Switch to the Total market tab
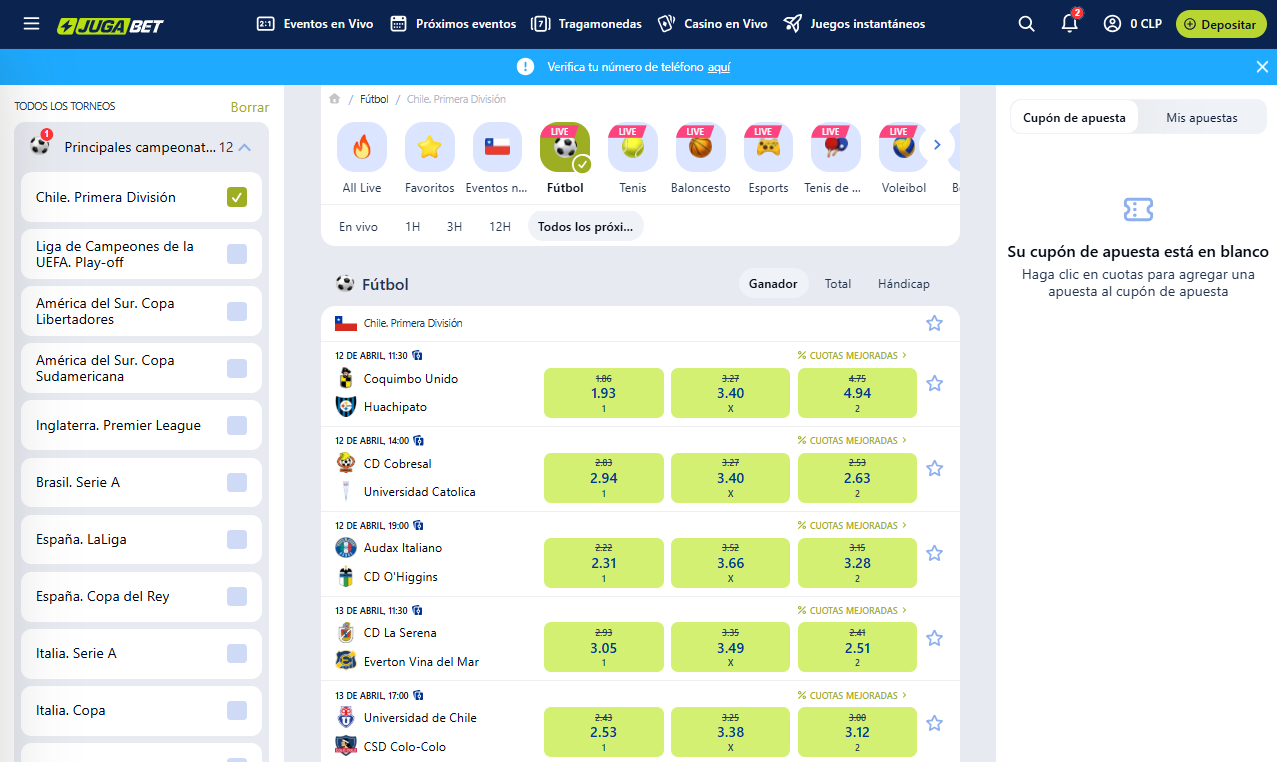Viewport: 1277px width, 762px height. 838,284
